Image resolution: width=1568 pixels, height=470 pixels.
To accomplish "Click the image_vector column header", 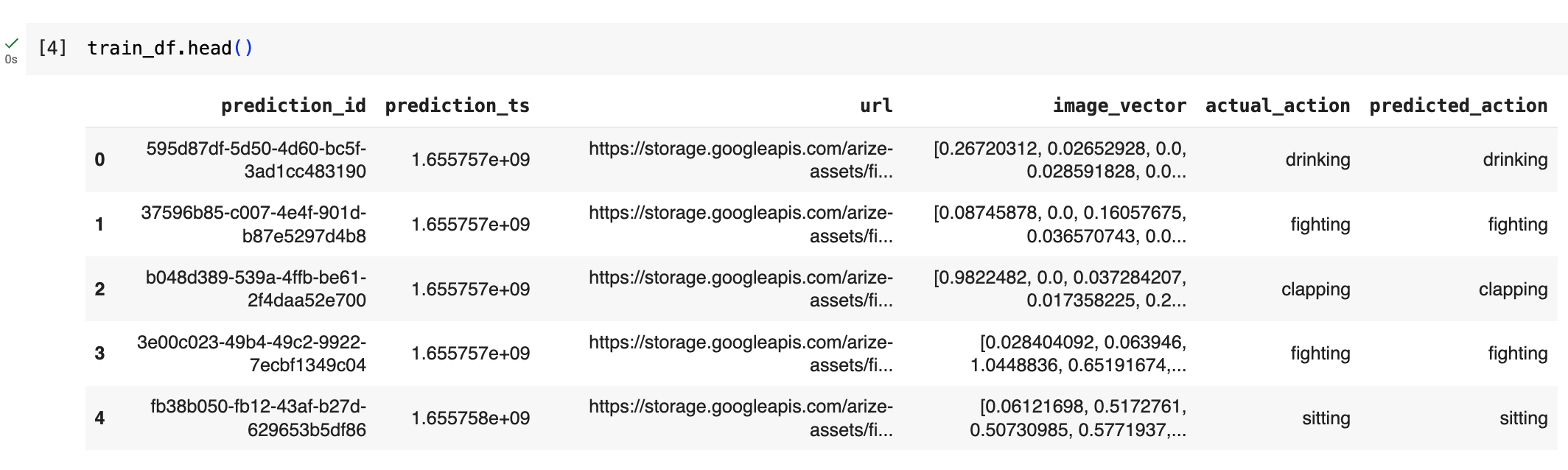I will (1119, 105).
